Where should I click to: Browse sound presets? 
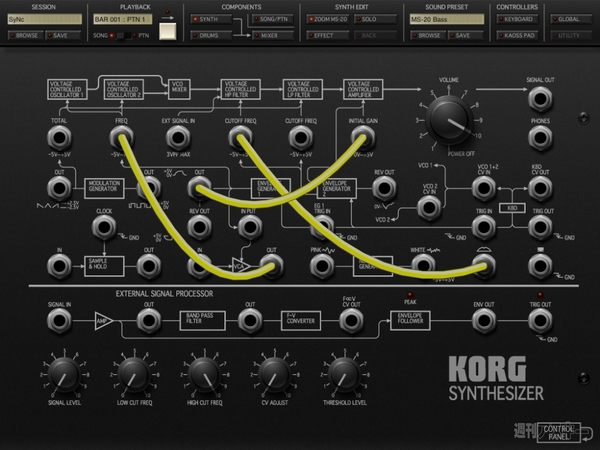(428, 36)
